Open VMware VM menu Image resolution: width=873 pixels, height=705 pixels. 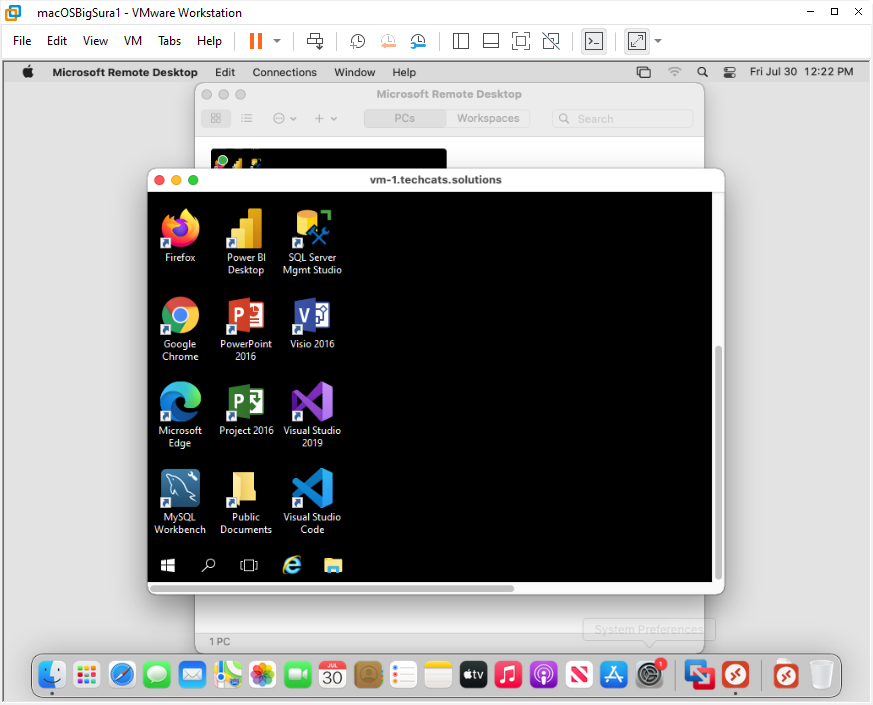coord(133,41)
